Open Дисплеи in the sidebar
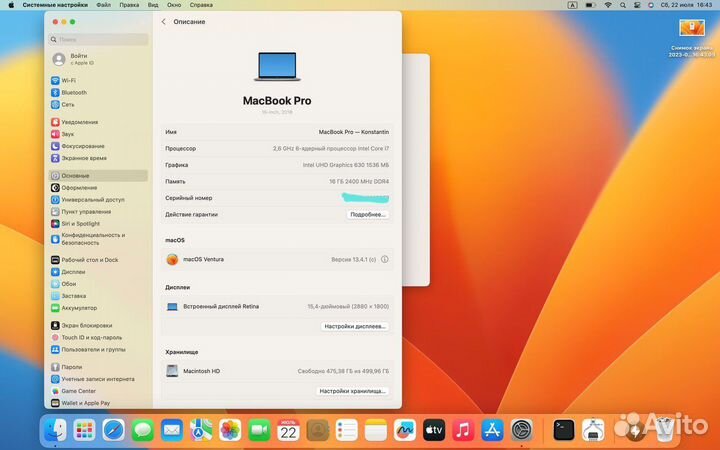This screenshot has height=450, width=720. click(68, 272)
